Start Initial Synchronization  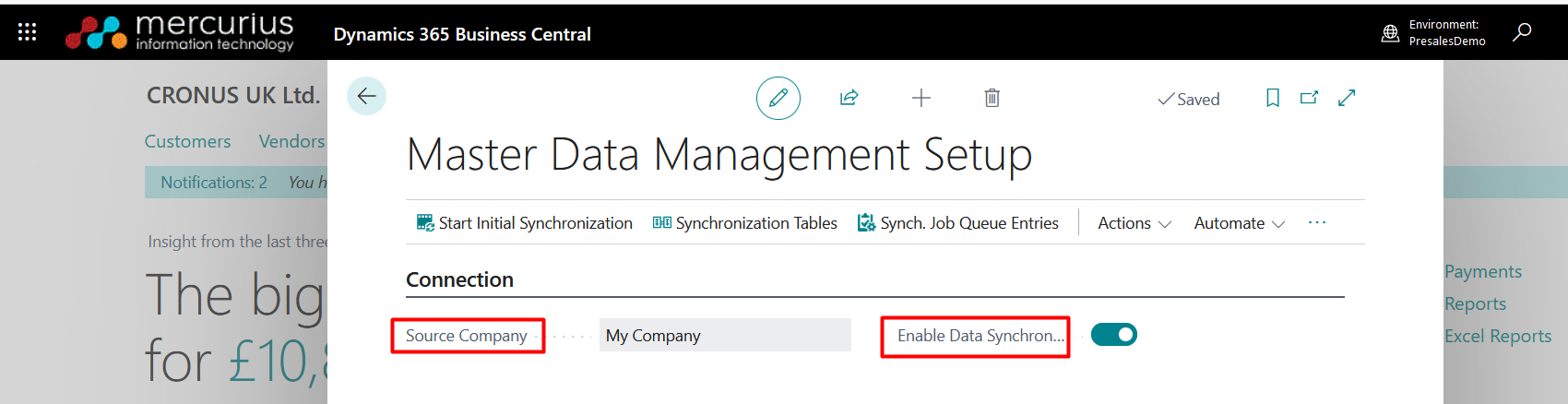524,223
